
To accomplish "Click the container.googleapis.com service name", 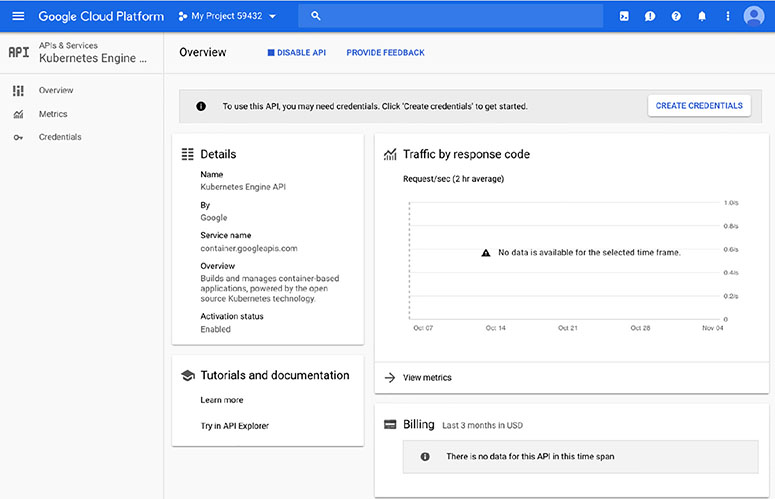I will pos(249,248).
